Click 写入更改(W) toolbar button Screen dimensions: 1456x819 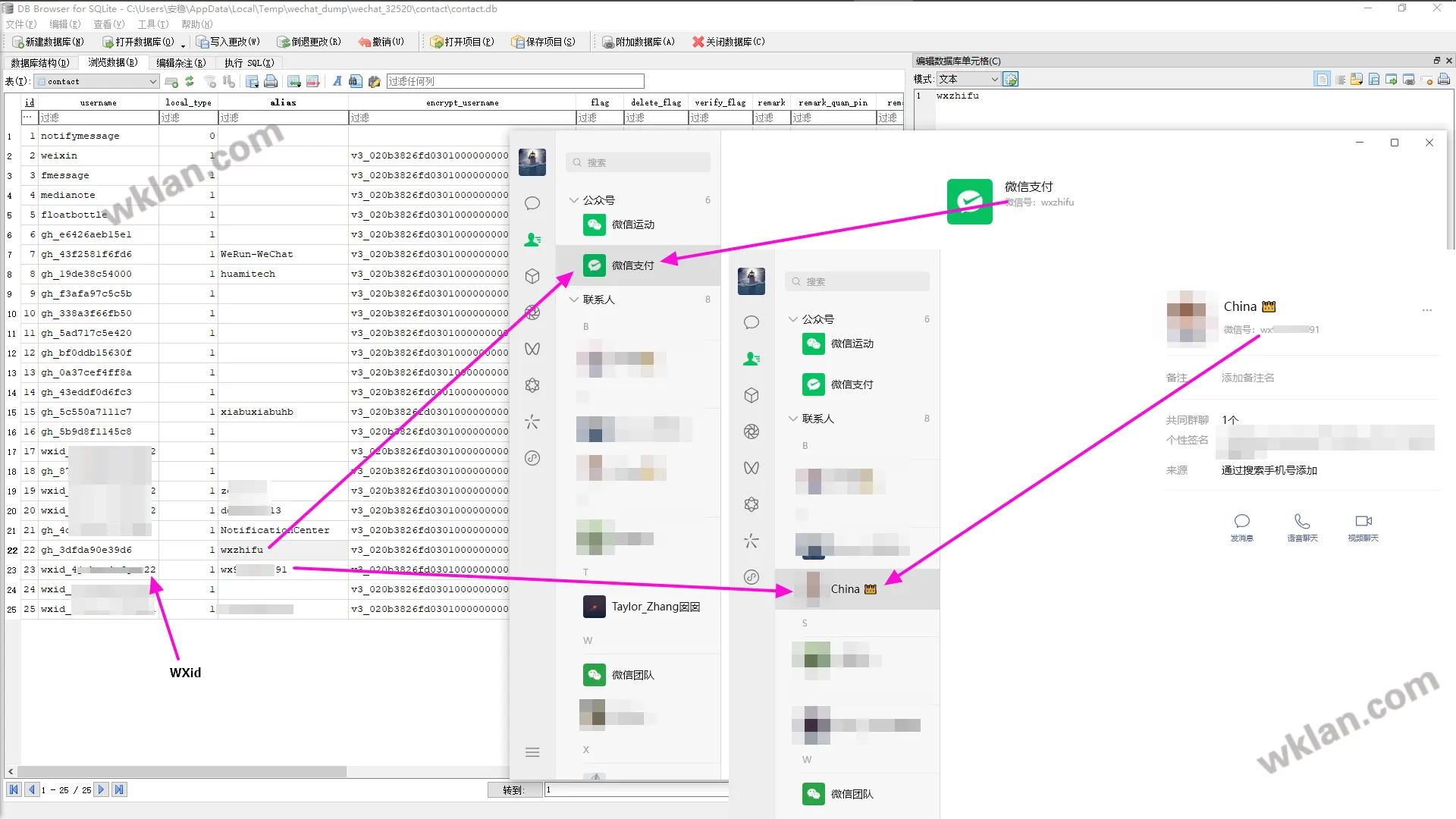228,42
